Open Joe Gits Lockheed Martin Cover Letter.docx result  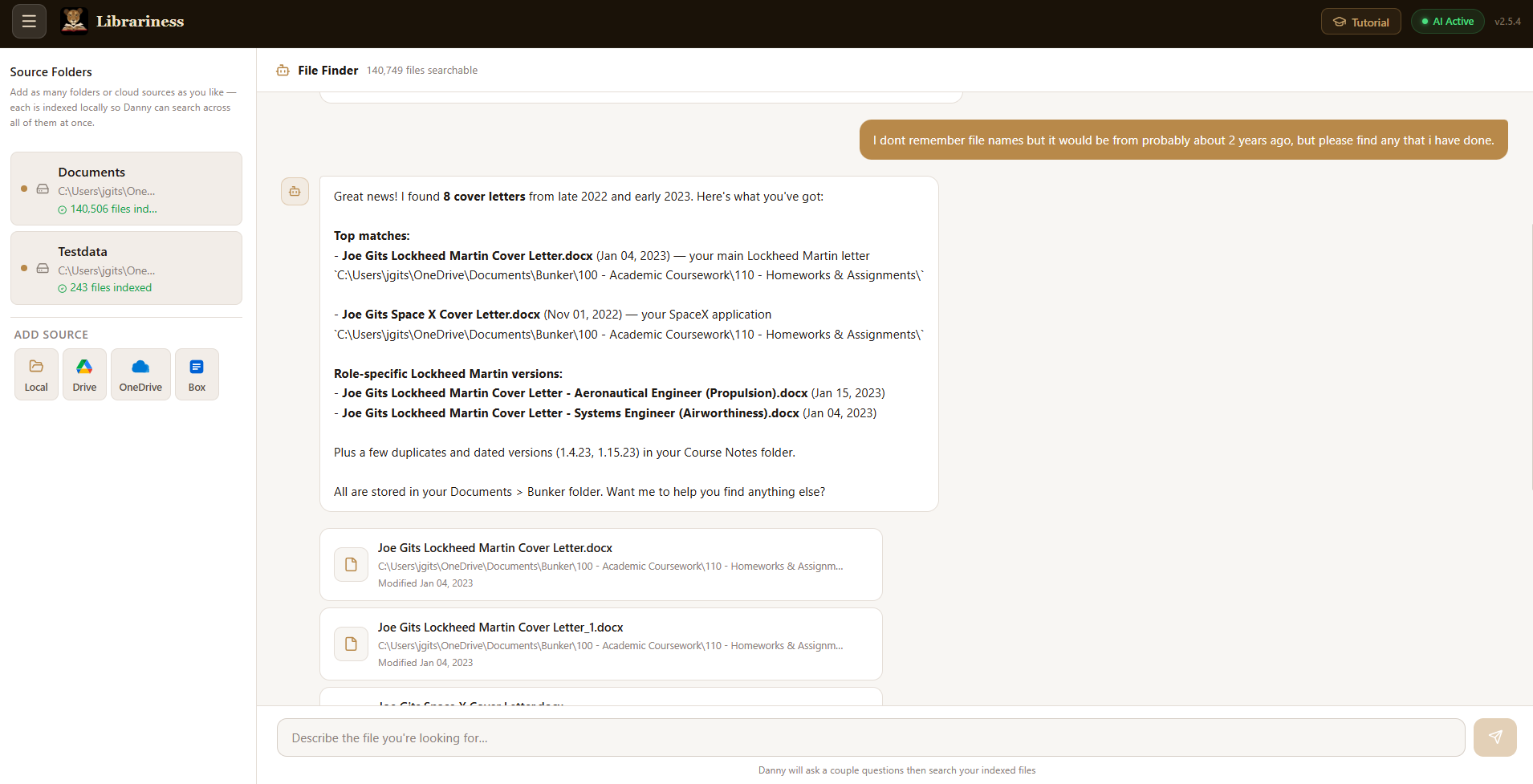[x=601, y=564]
